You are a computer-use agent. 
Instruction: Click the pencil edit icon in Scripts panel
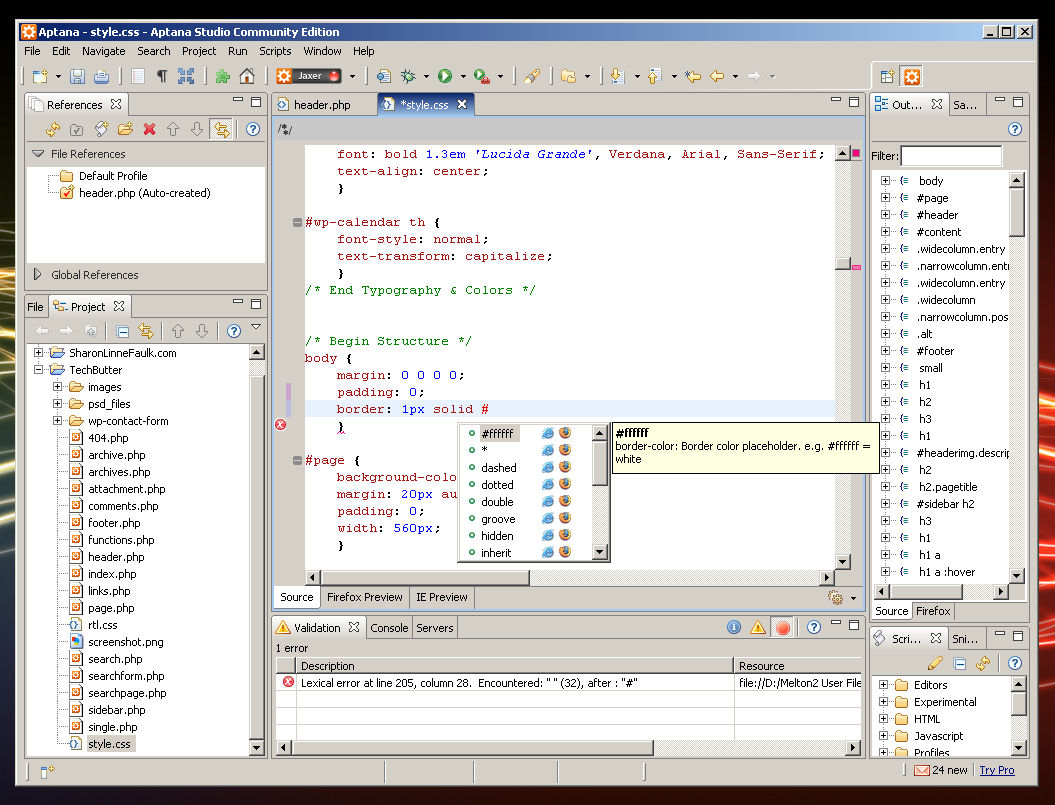(x=935, y=663)
